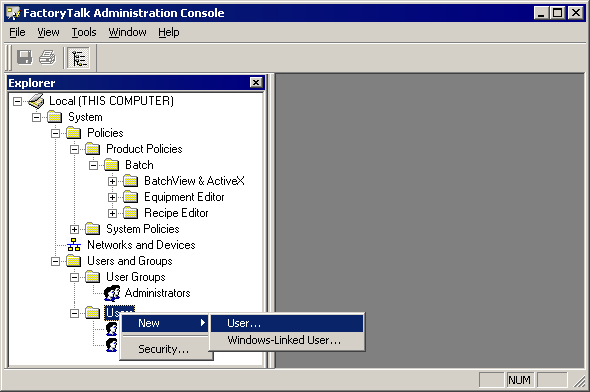Image resolution: width=590 pixels, height=392 pixels.
Task: Toggle the Explorer tree view toolbar button
Action: pos(78,58)
